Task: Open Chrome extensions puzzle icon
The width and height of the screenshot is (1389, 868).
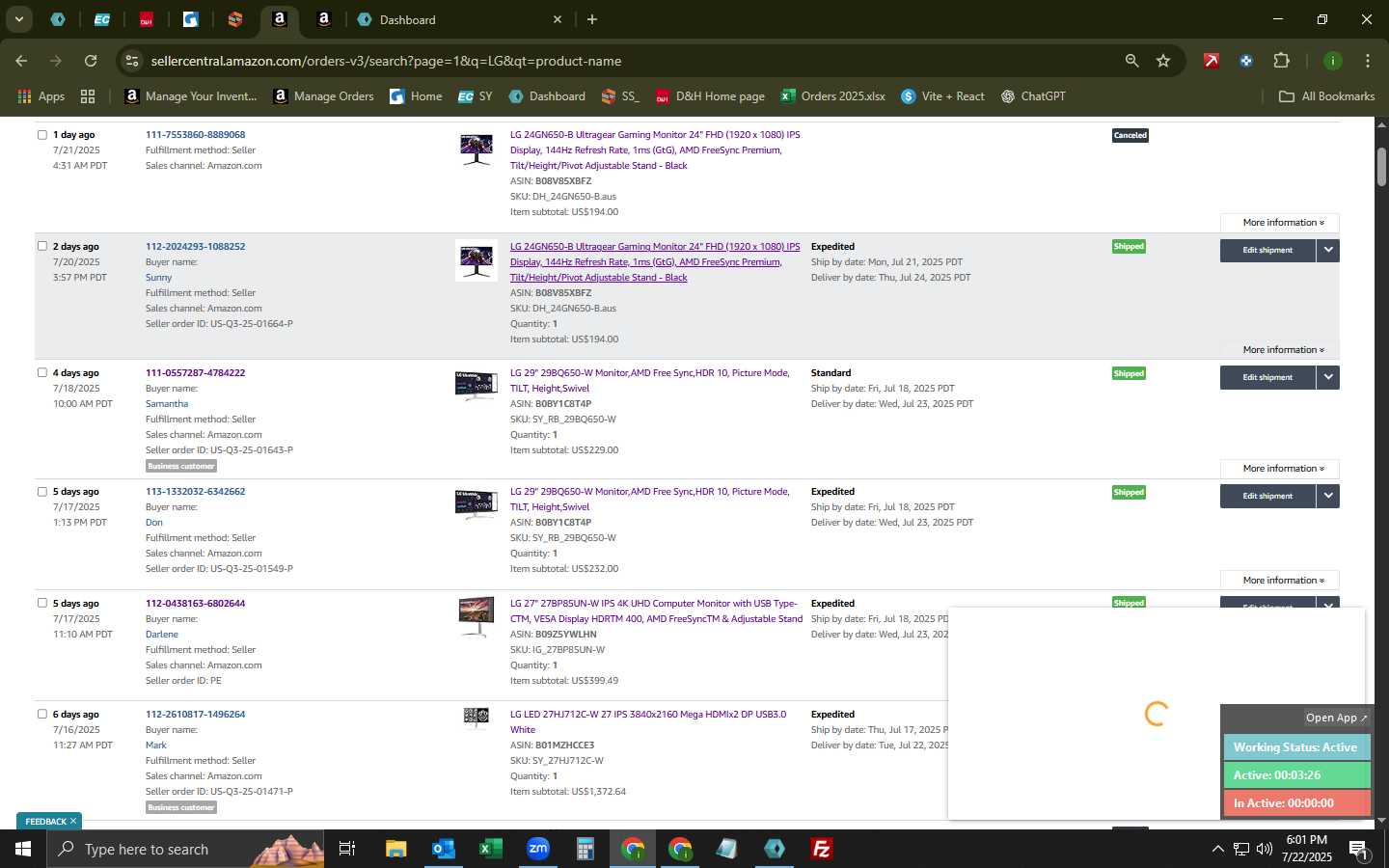Action: tap(1281, 61)
